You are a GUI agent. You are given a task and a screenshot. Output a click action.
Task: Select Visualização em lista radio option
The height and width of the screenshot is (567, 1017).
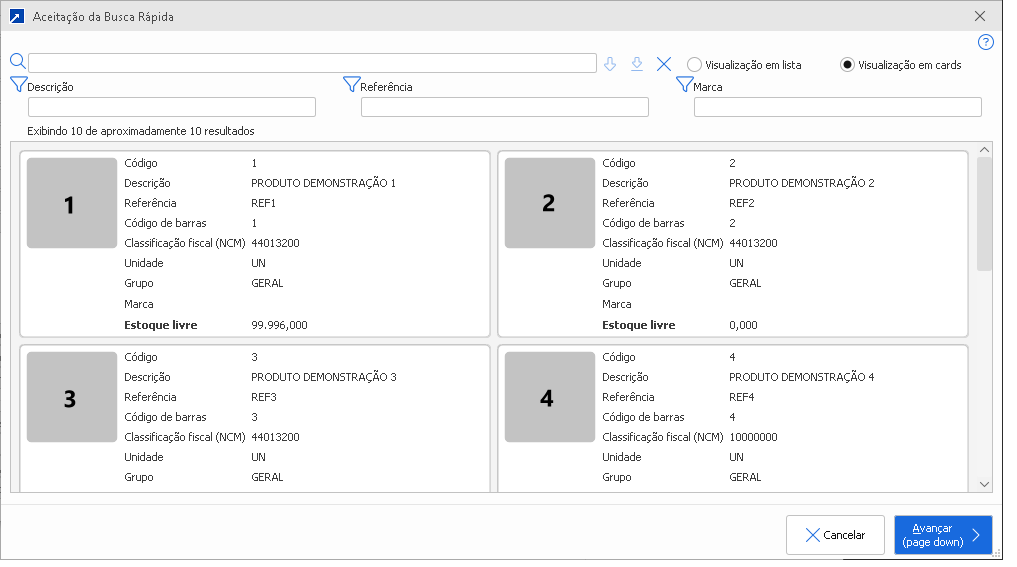click(694, 65)
